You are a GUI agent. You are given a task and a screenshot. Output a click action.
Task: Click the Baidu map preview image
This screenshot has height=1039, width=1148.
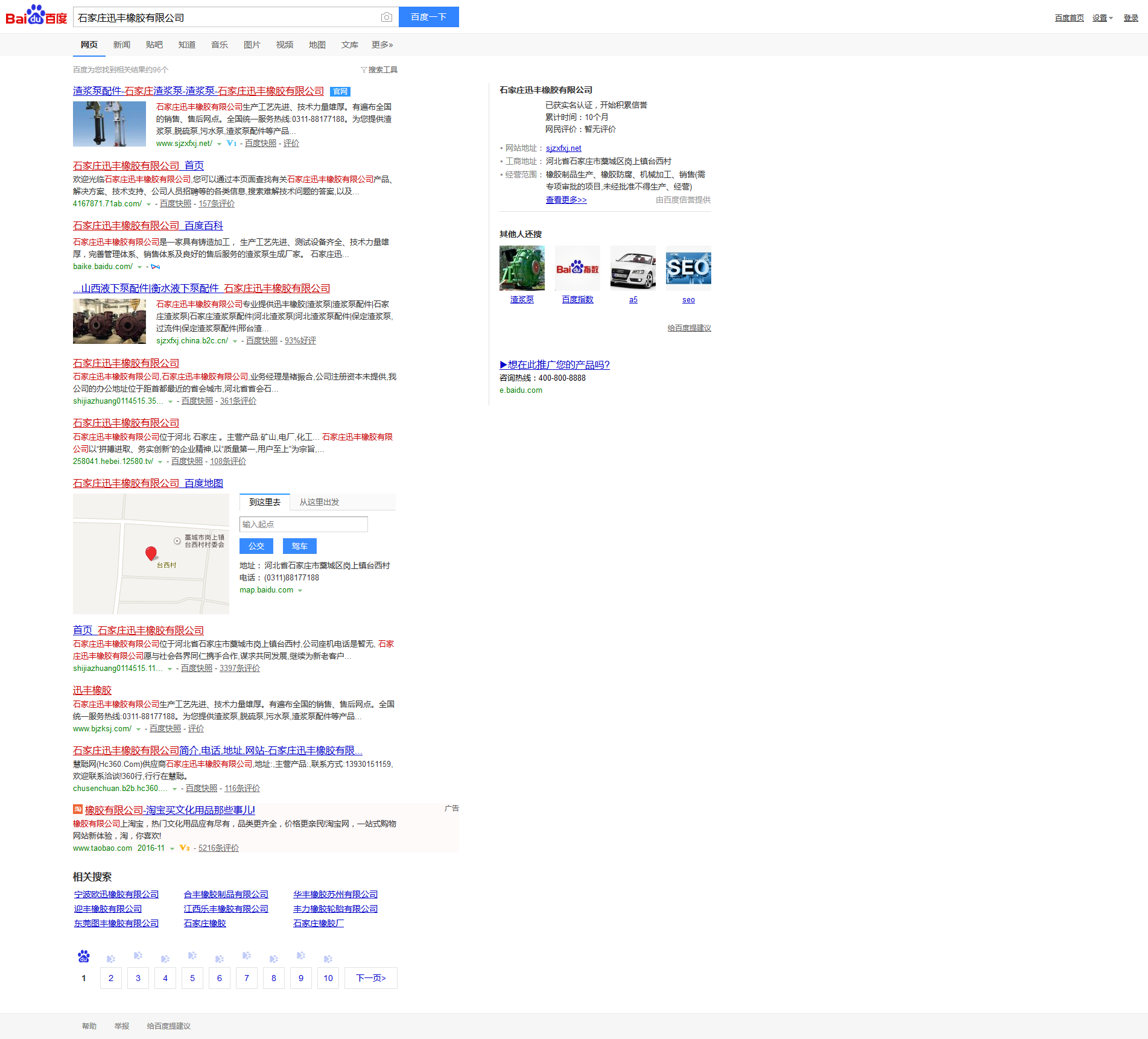(x=151, y=554)
